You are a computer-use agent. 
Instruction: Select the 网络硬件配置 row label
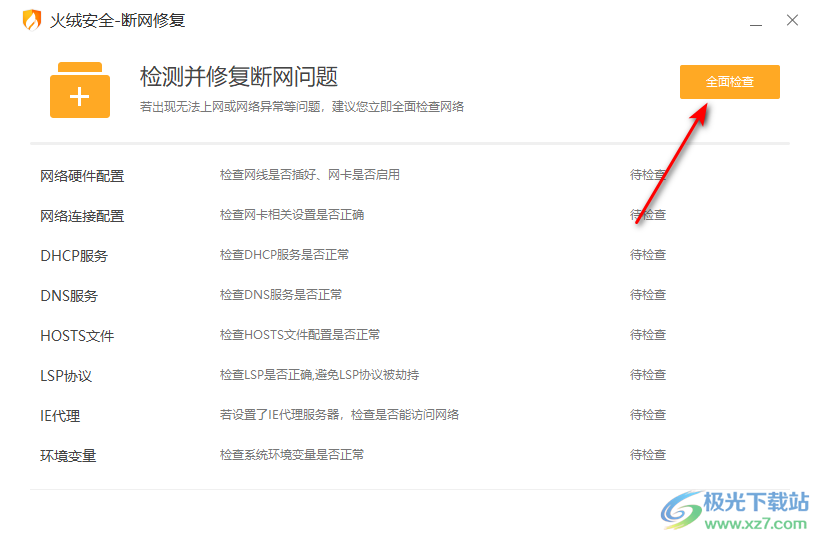(82, 176)
